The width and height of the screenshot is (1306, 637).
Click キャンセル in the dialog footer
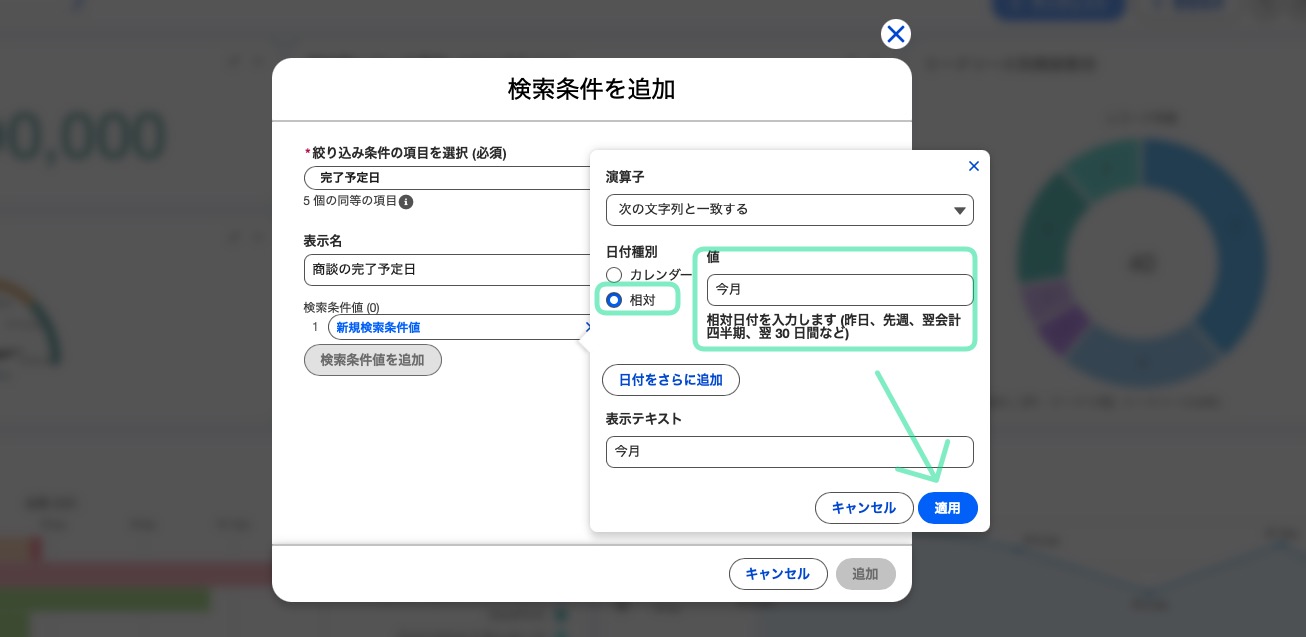pyautogui.click(x=778, y=574)
